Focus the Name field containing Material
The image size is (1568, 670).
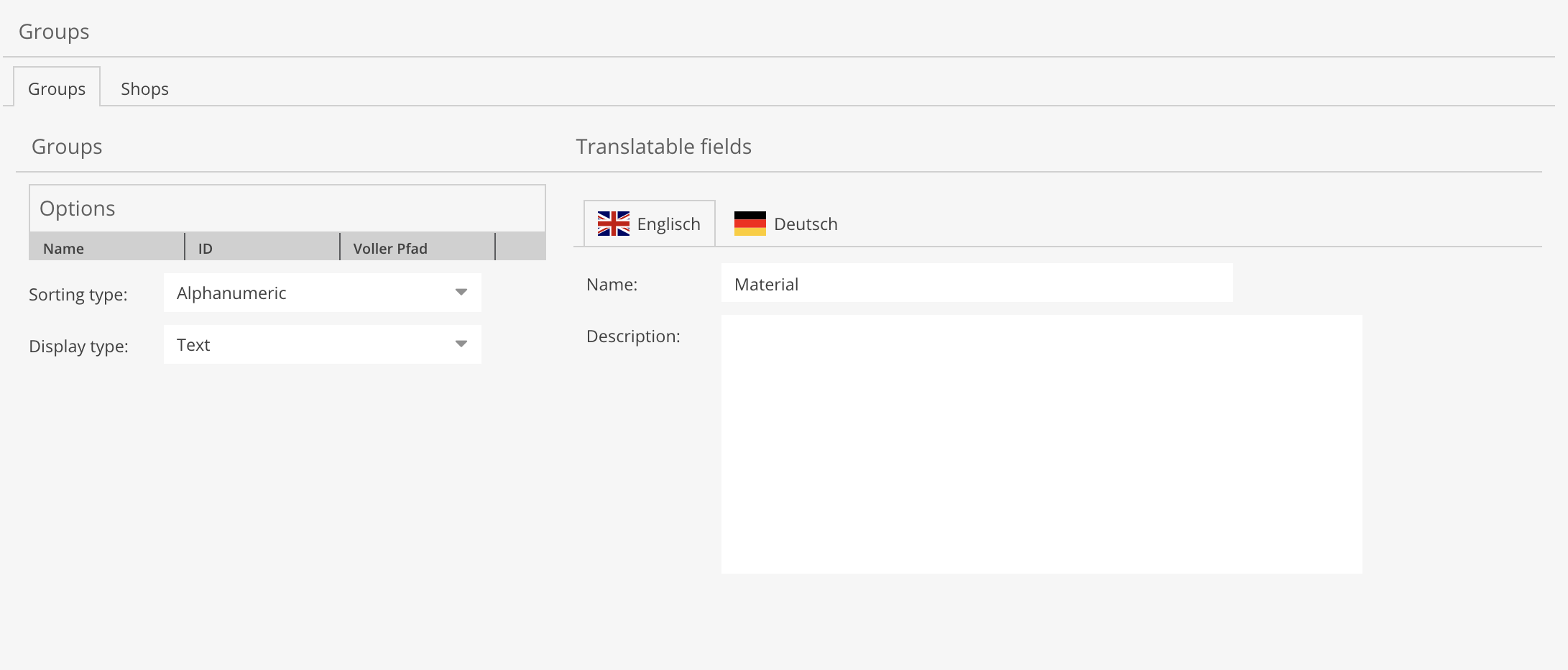[x=976, y=284]
